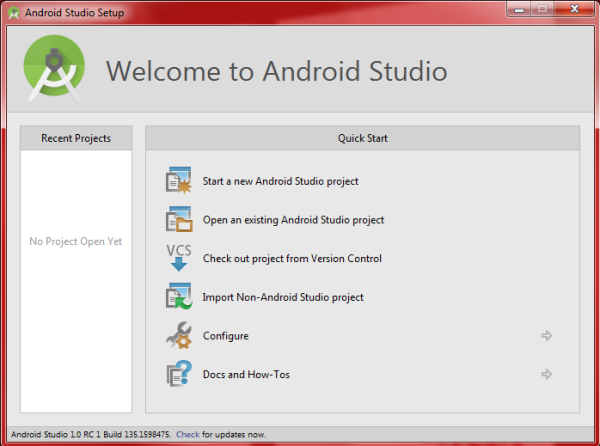The height and width of the screenshot is (446, 600).
Task: Check out project from Version Control
Action: 292,259
